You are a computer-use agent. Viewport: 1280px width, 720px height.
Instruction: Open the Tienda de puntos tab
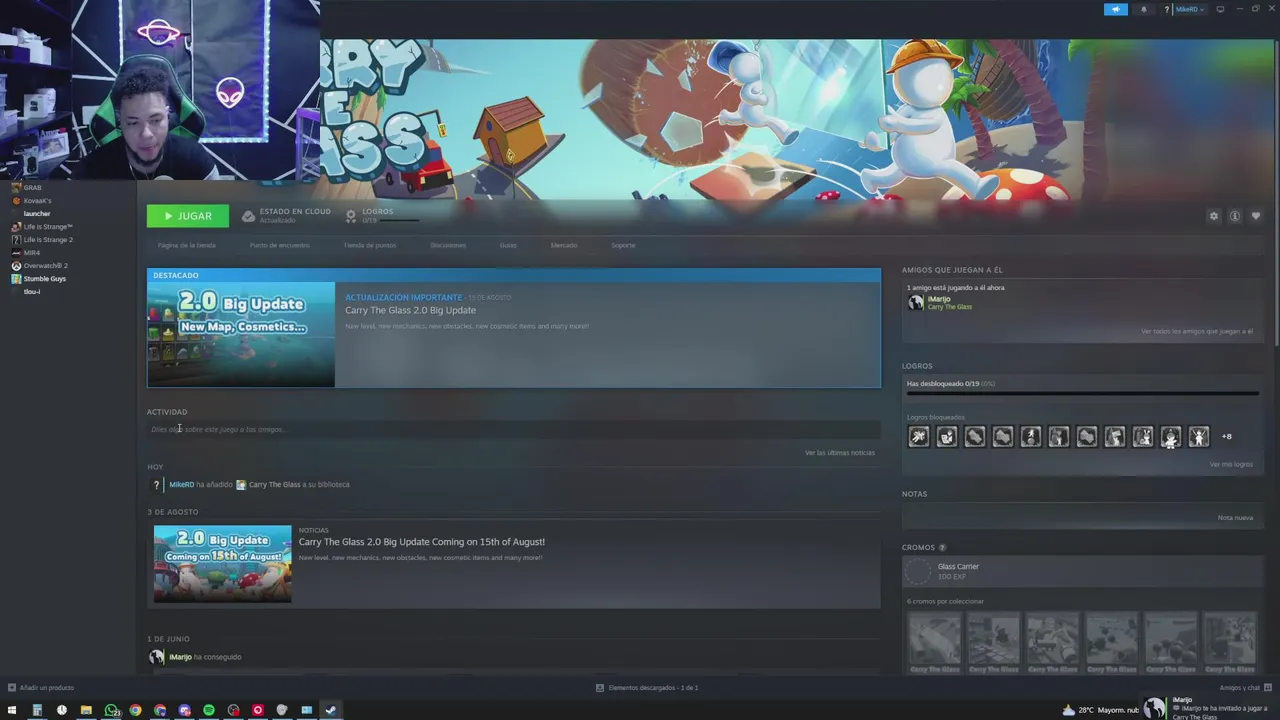click(x=370, y=245)
